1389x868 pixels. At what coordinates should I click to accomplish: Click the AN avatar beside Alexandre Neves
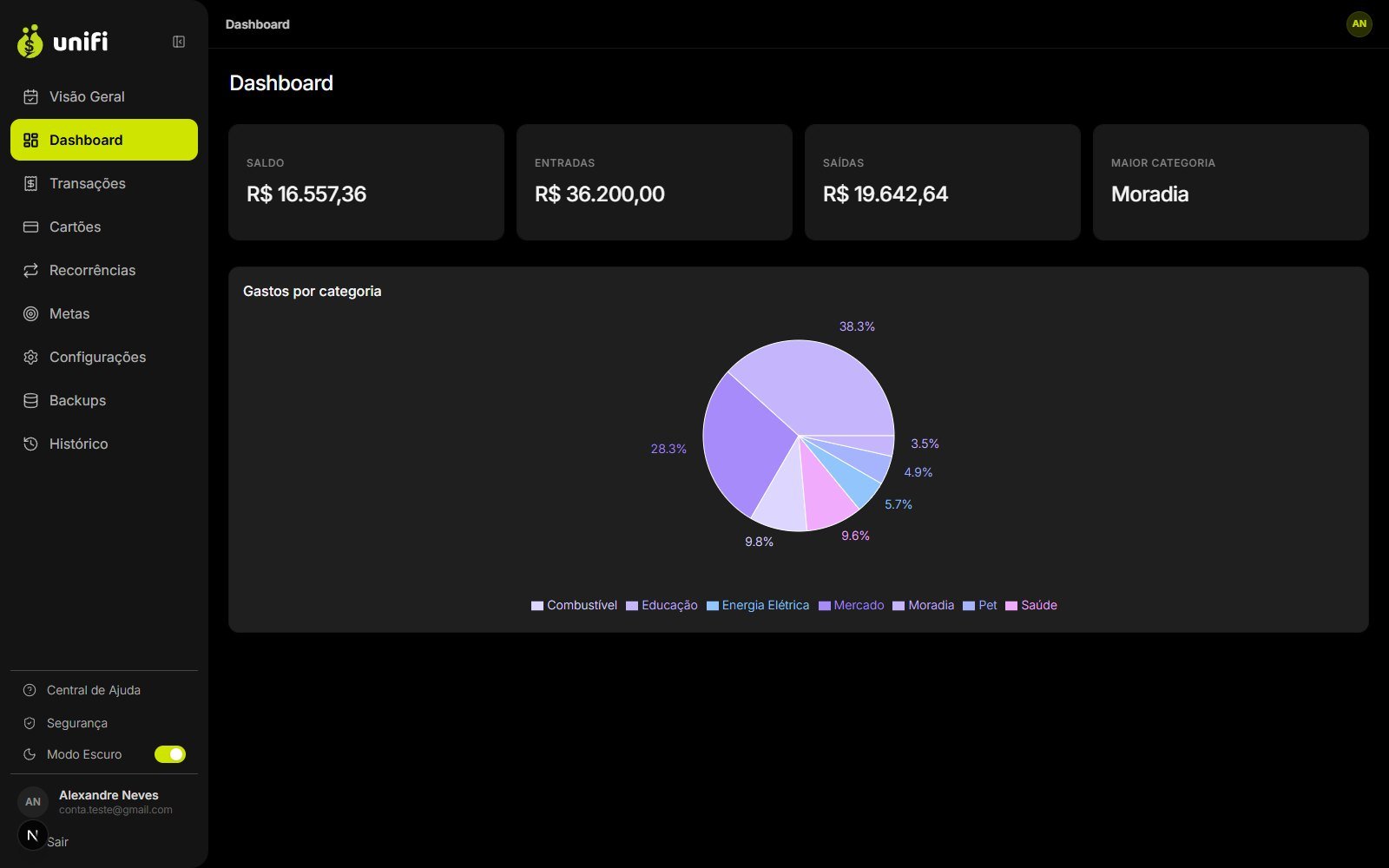(33, 801)
